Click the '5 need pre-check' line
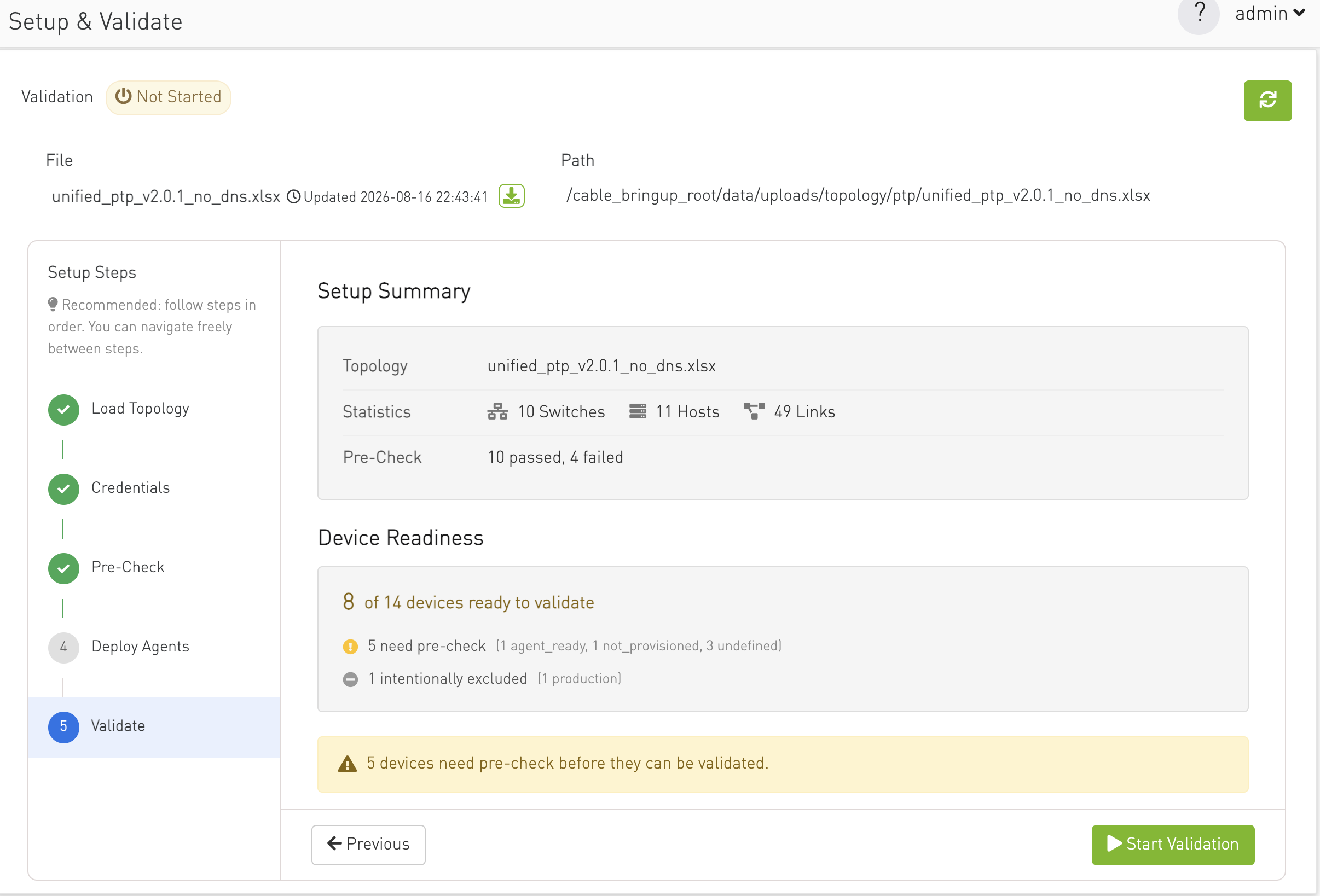Image resolution: width=1320 pixels, height=896 pixels. 426,646
